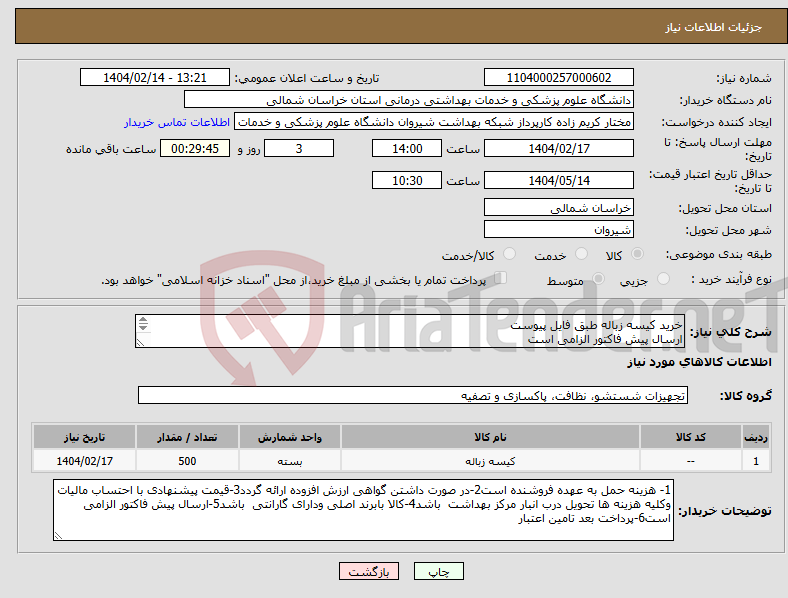Click the تعداد / مقدار column header

tap(187, 437)
